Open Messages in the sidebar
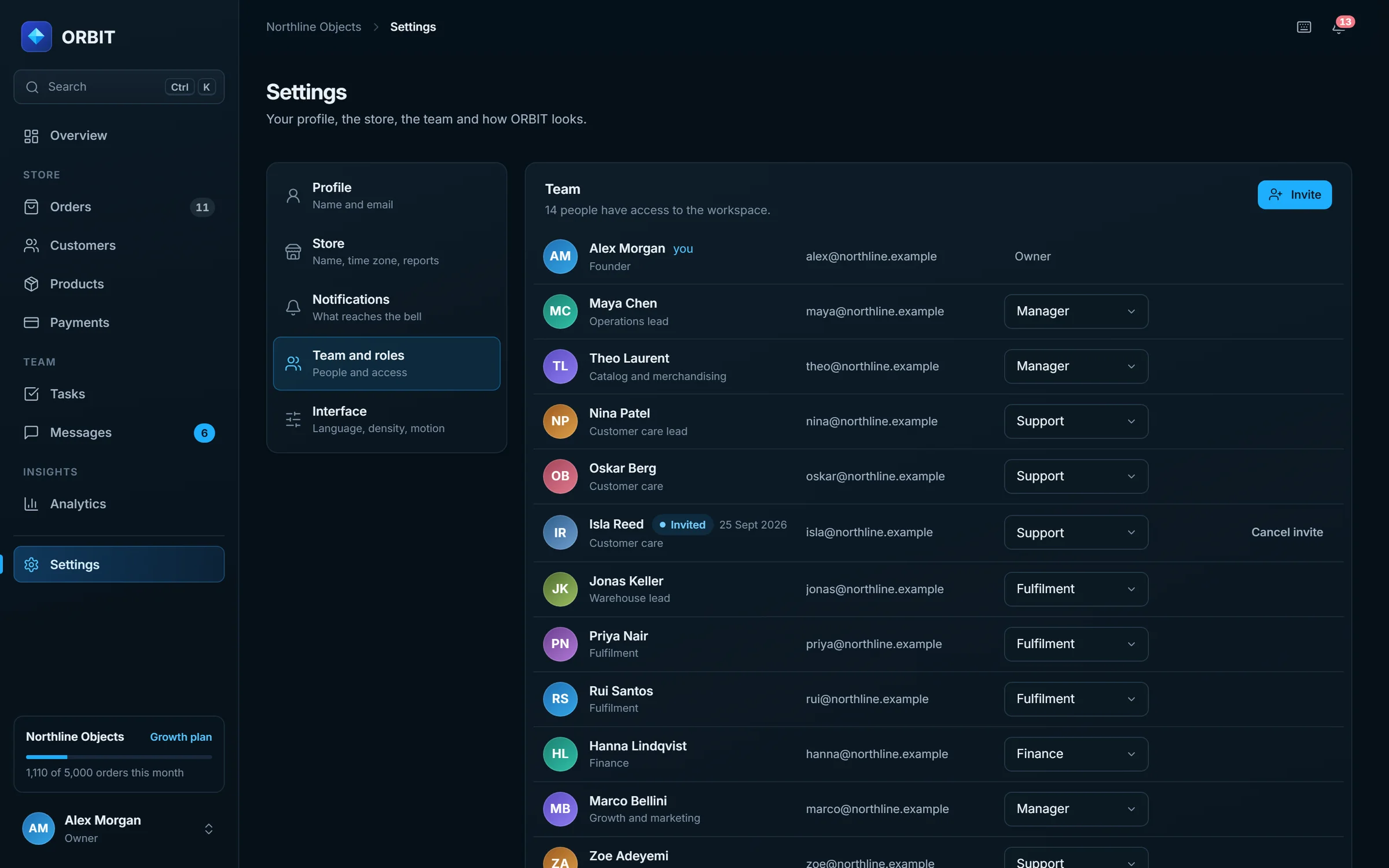This screenshot has width=1389, height=868. 119,433
